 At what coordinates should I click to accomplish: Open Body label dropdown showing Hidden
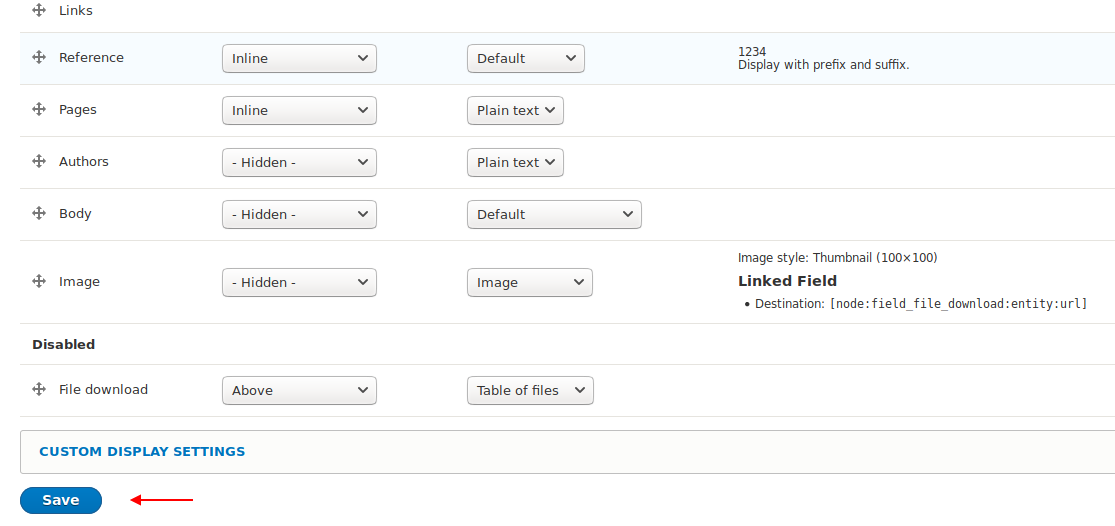(299, 215)
